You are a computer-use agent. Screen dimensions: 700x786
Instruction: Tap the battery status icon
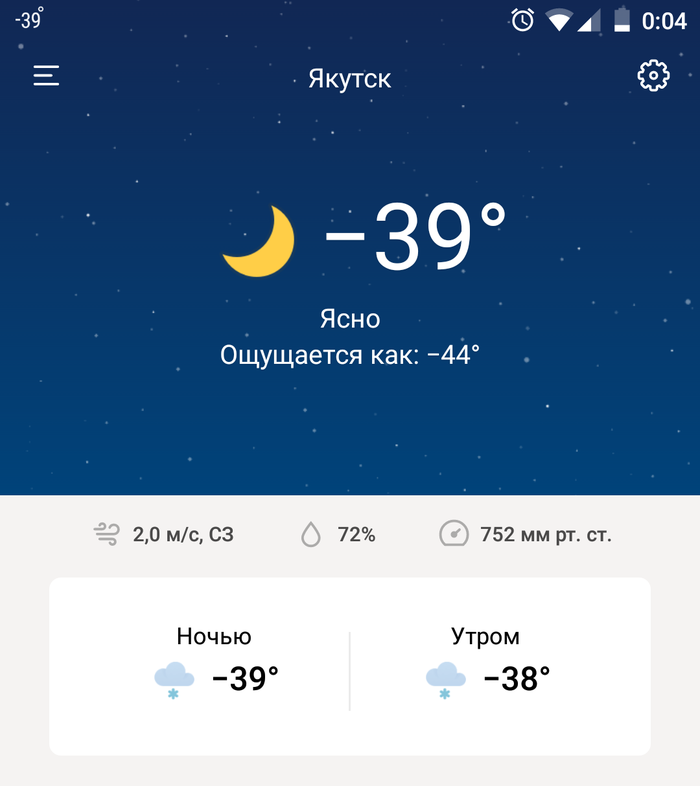(622, 20)
